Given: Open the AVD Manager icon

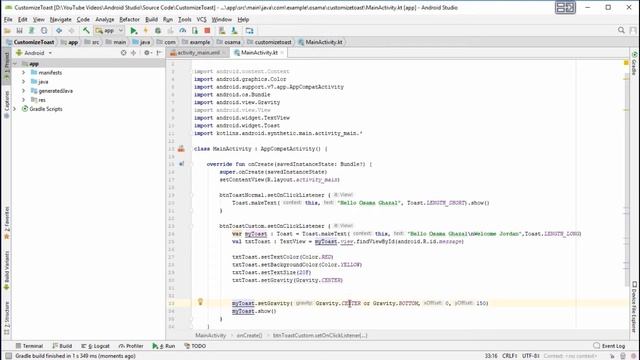Looking at the screenshot, I should [222, 31].
